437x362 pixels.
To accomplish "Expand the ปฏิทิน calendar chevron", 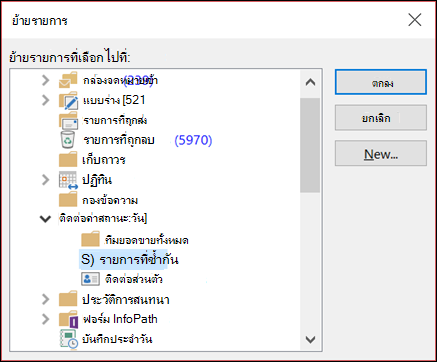I will tap(45, 180).
